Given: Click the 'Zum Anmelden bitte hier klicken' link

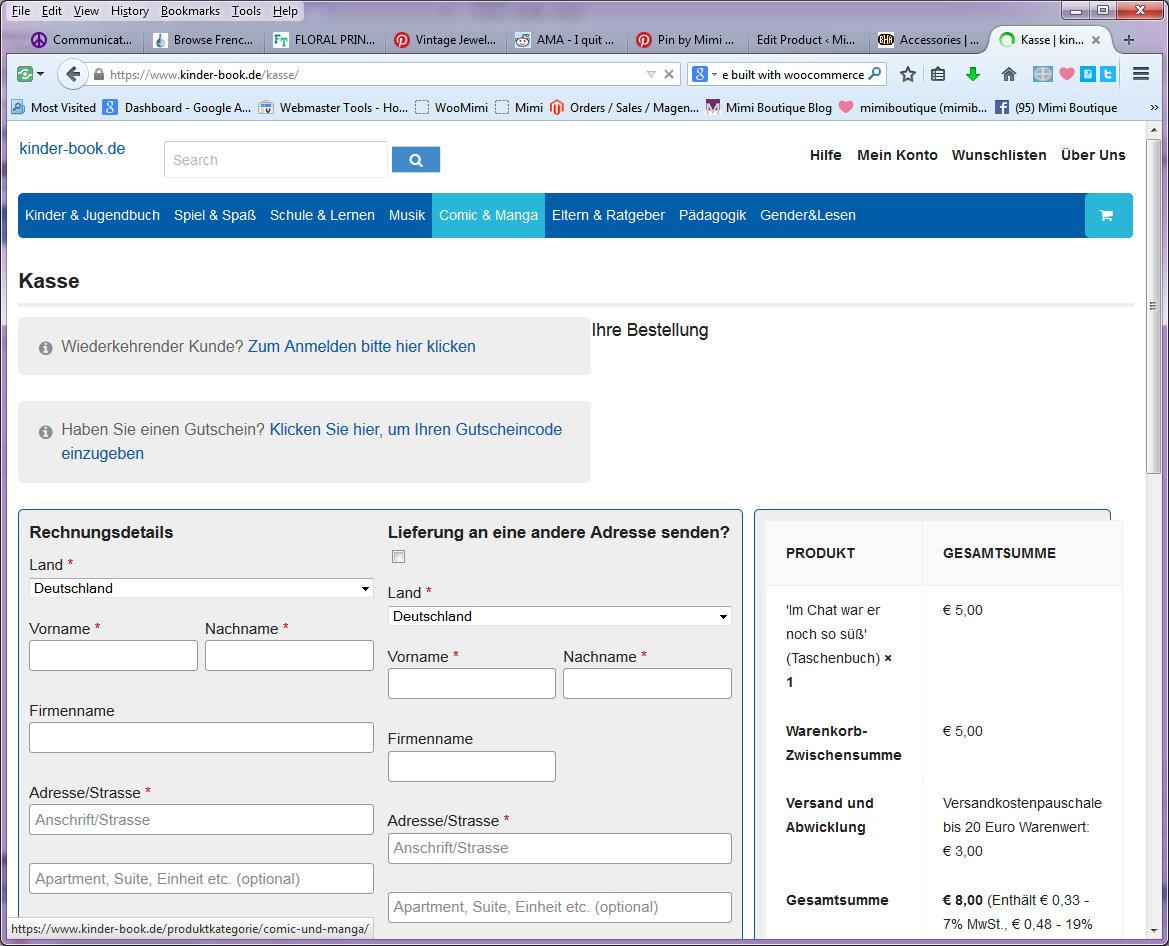Looking at the screenshot, I should [361, 346].
